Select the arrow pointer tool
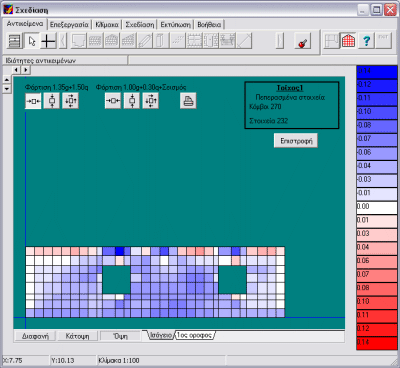 coord(32,41)
